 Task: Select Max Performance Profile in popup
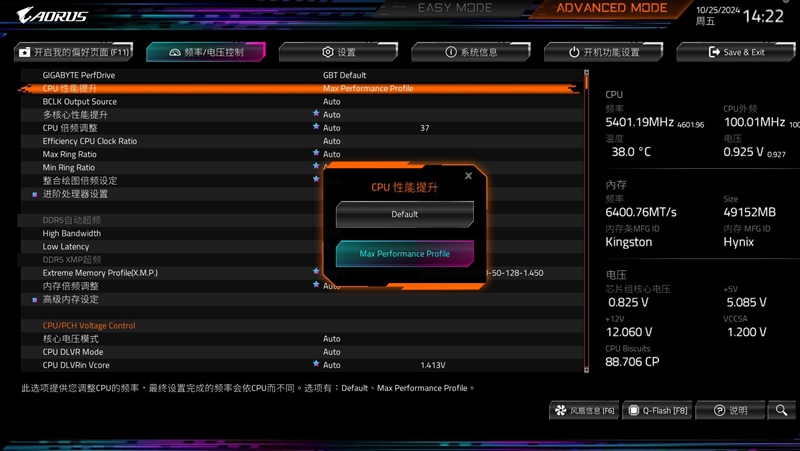[405, 254]
